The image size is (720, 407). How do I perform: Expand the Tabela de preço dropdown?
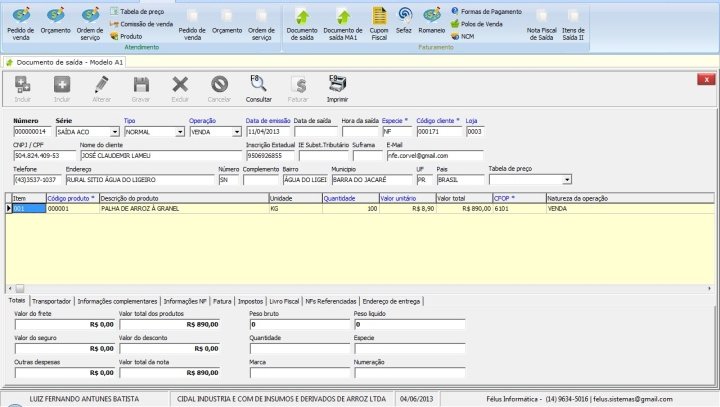(x=567, y=180)
